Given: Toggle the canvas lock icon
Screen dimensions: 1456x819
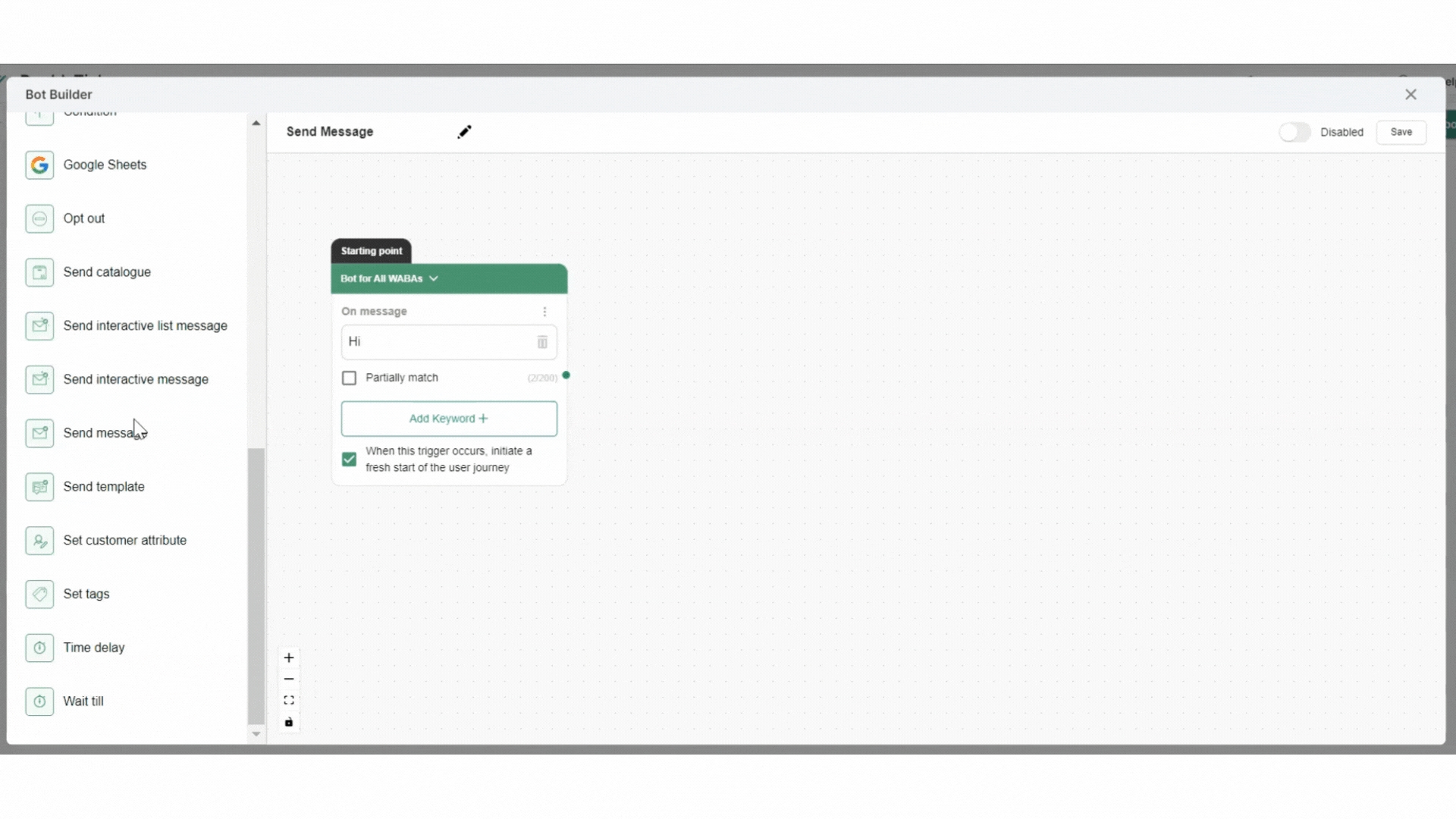Looking at the screenshot, I should pos(289,722).
